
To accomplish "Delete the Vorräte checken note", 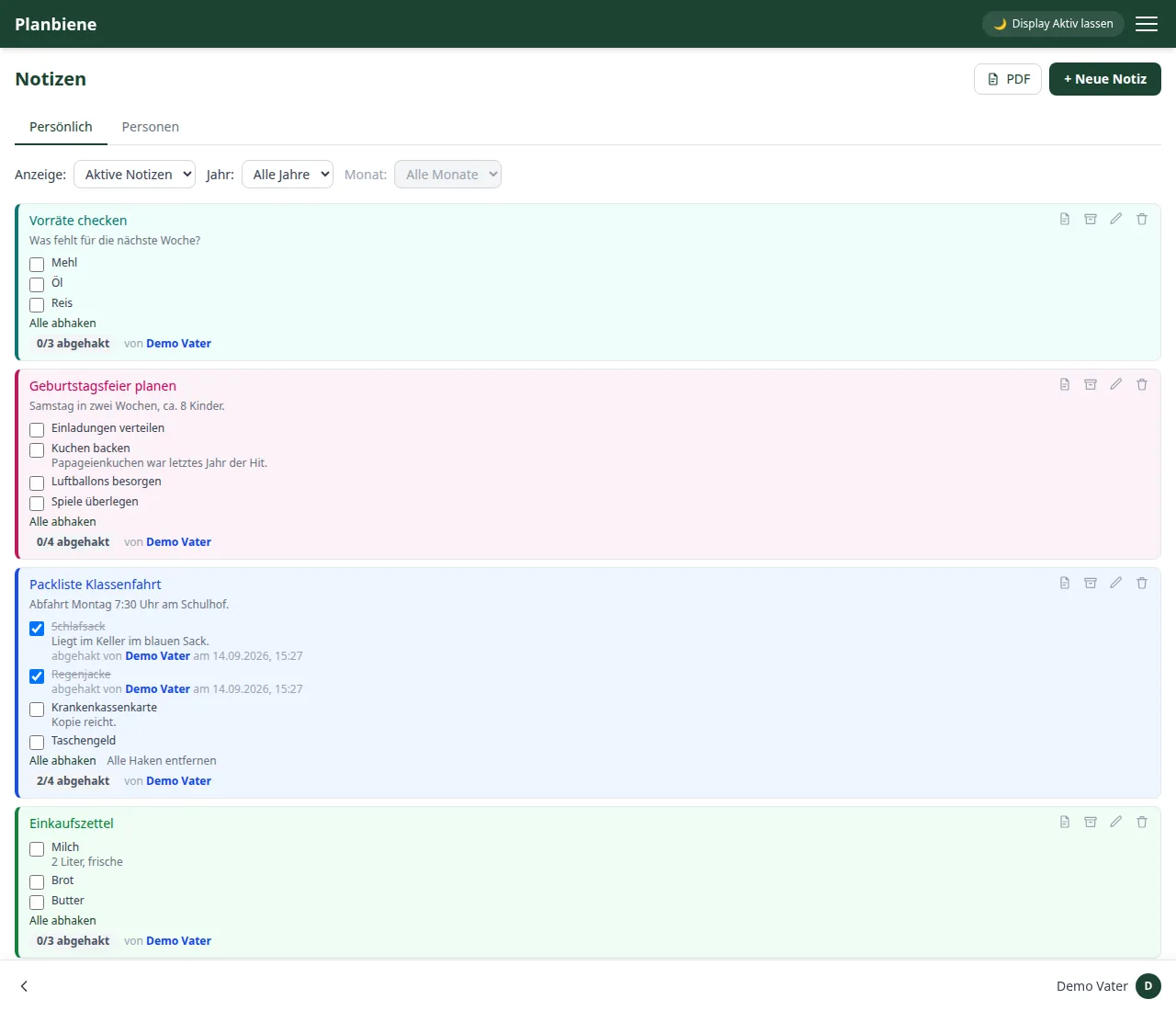I will coord(1142,219).
